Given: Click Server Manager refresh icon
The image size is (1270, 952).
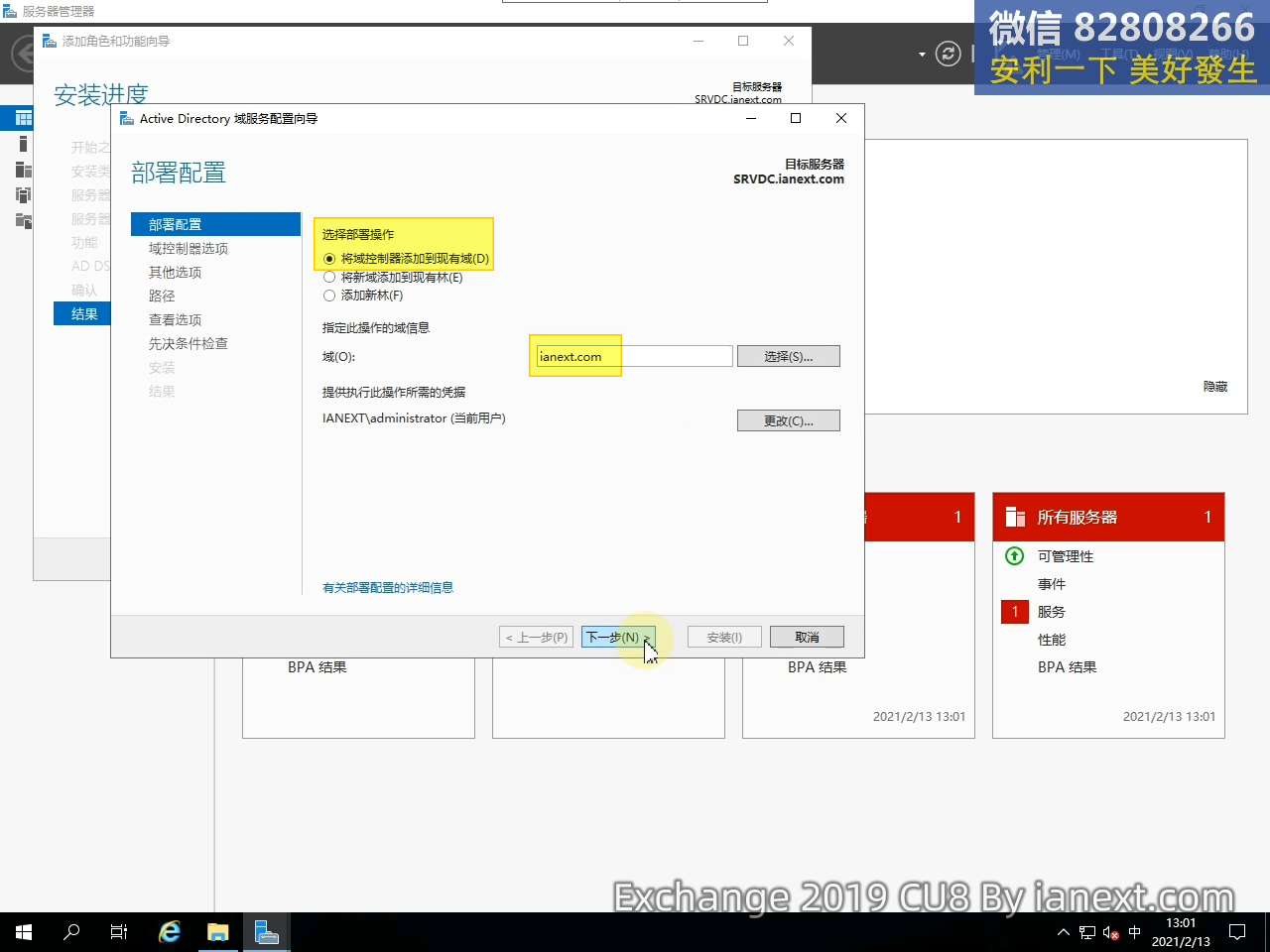Looking at the screenshot, I should click(x=949, y=54).
